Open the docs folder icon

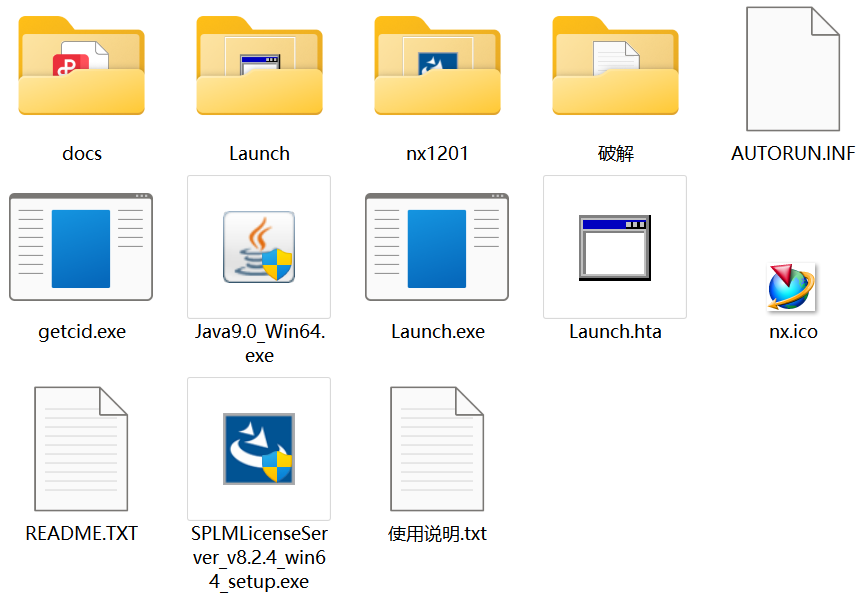click(x=81, y=65)
